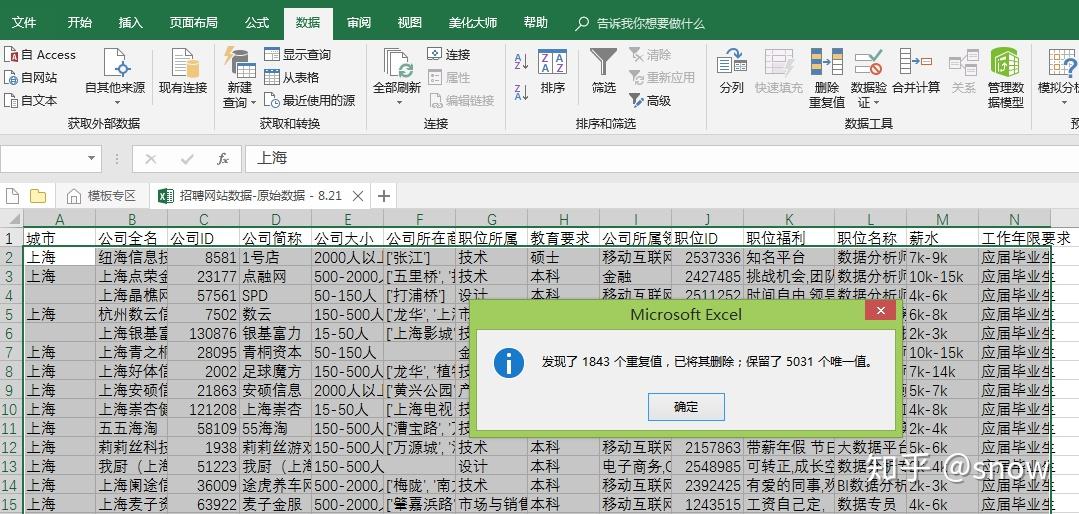Select row 2 header
The width and height of the screenshot is (1079, 514).
10,257
